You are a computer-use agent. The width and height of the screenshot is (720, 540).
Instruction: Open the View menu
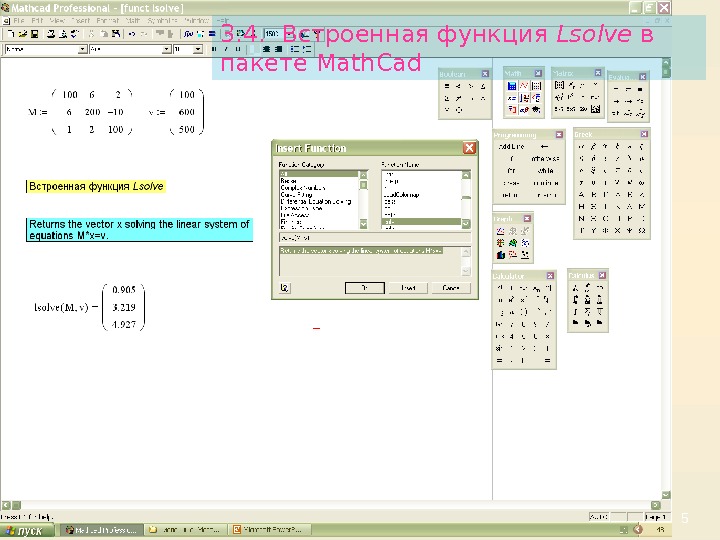[x=57, y=21]
